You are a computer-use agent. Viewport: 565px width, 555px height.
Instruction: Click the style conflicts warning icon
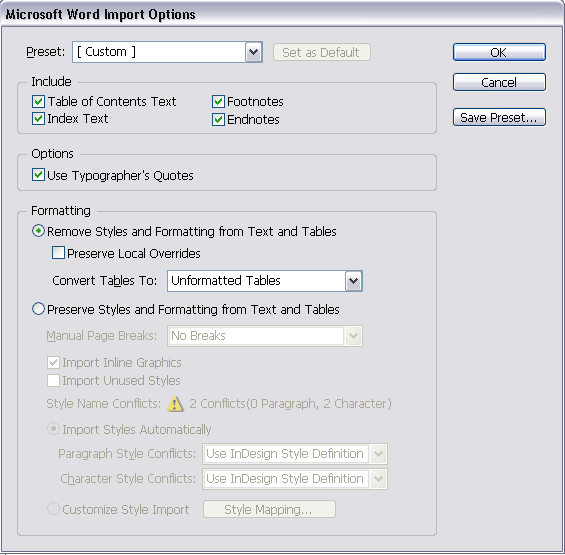pos(175,404)
